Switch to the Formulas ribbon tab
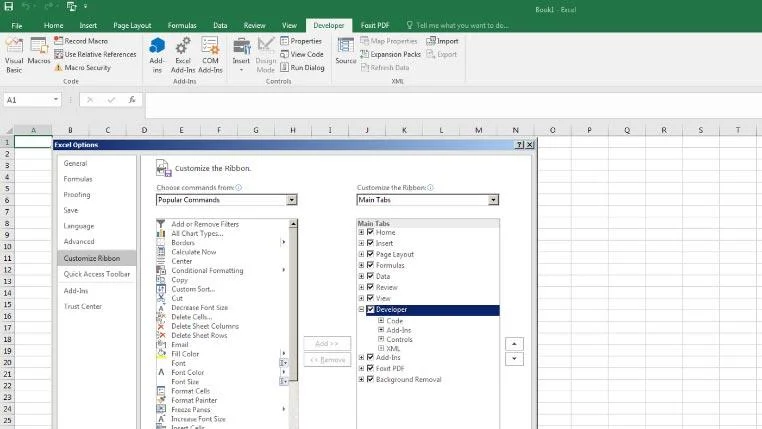762x429 pixels. click(x=182, y=25)
